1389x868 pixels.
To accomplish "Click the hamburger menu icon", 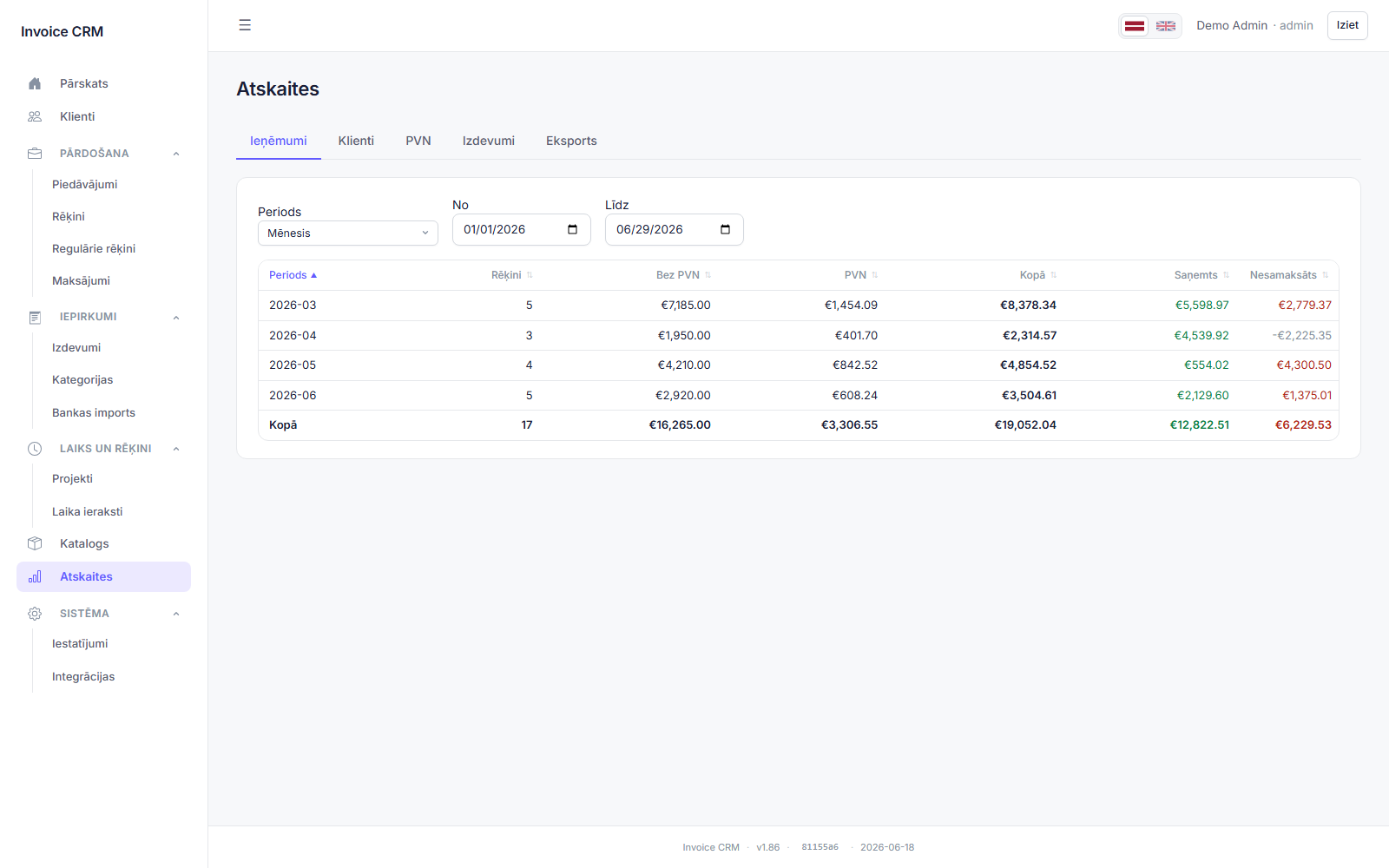I will tap(245, 25).
